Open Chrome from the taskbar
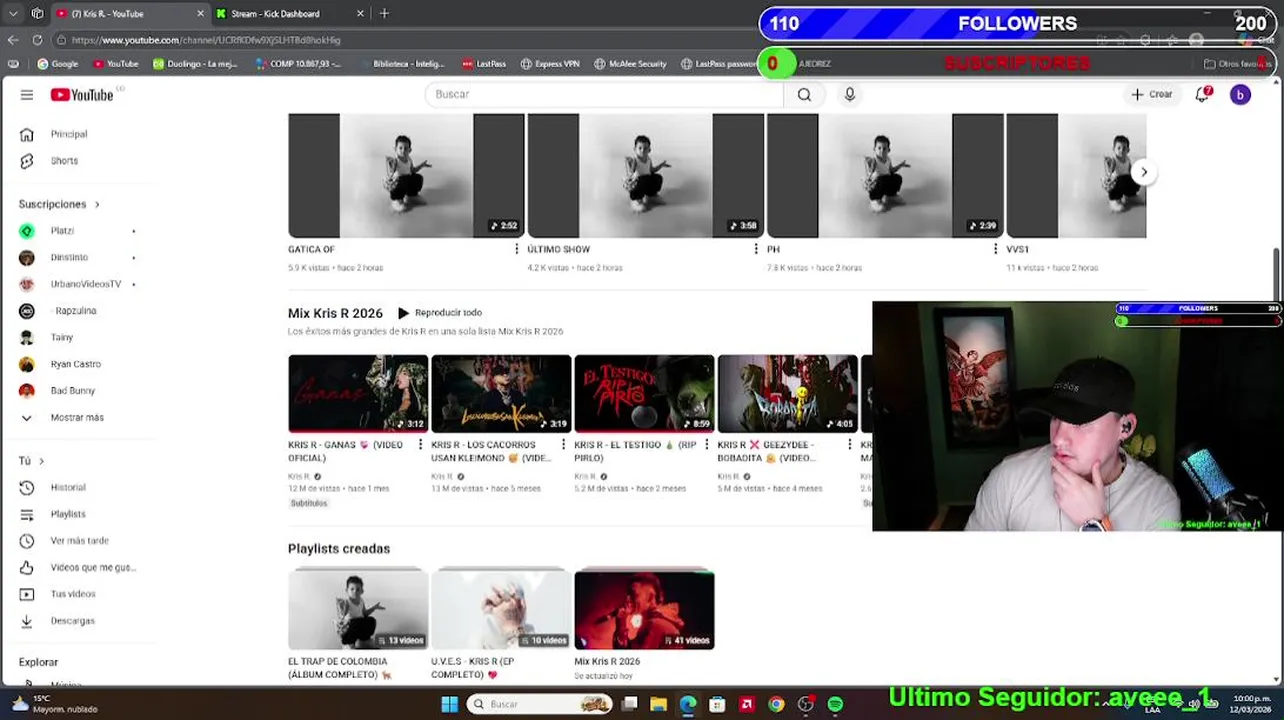1284x720 pixels. click(776, 705)
